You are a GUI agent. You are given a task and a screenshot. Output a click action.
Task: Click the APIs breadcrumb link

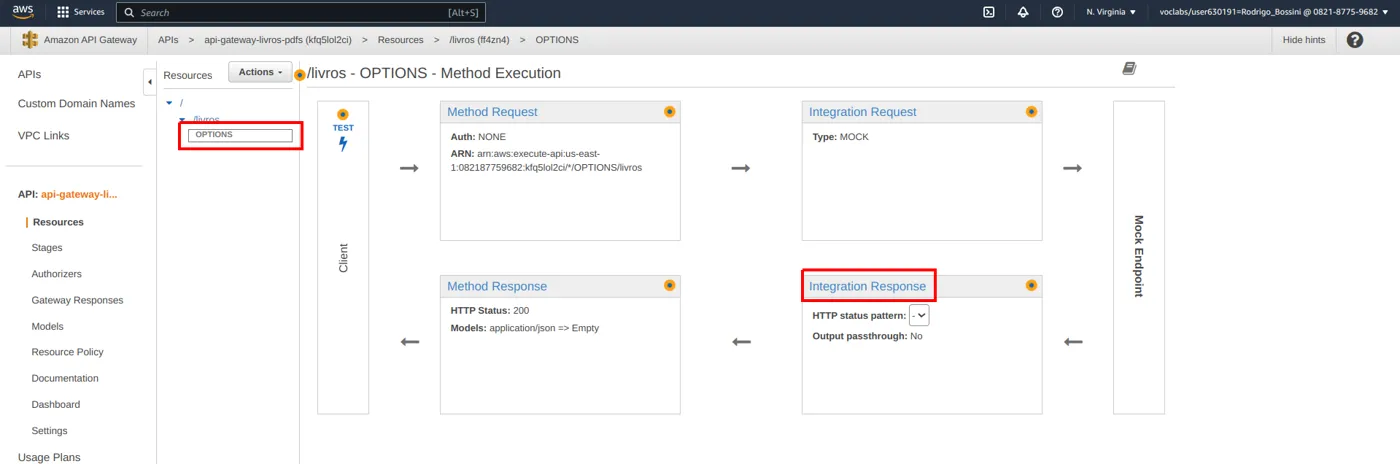pyautogui.click(x=168, y=40)
